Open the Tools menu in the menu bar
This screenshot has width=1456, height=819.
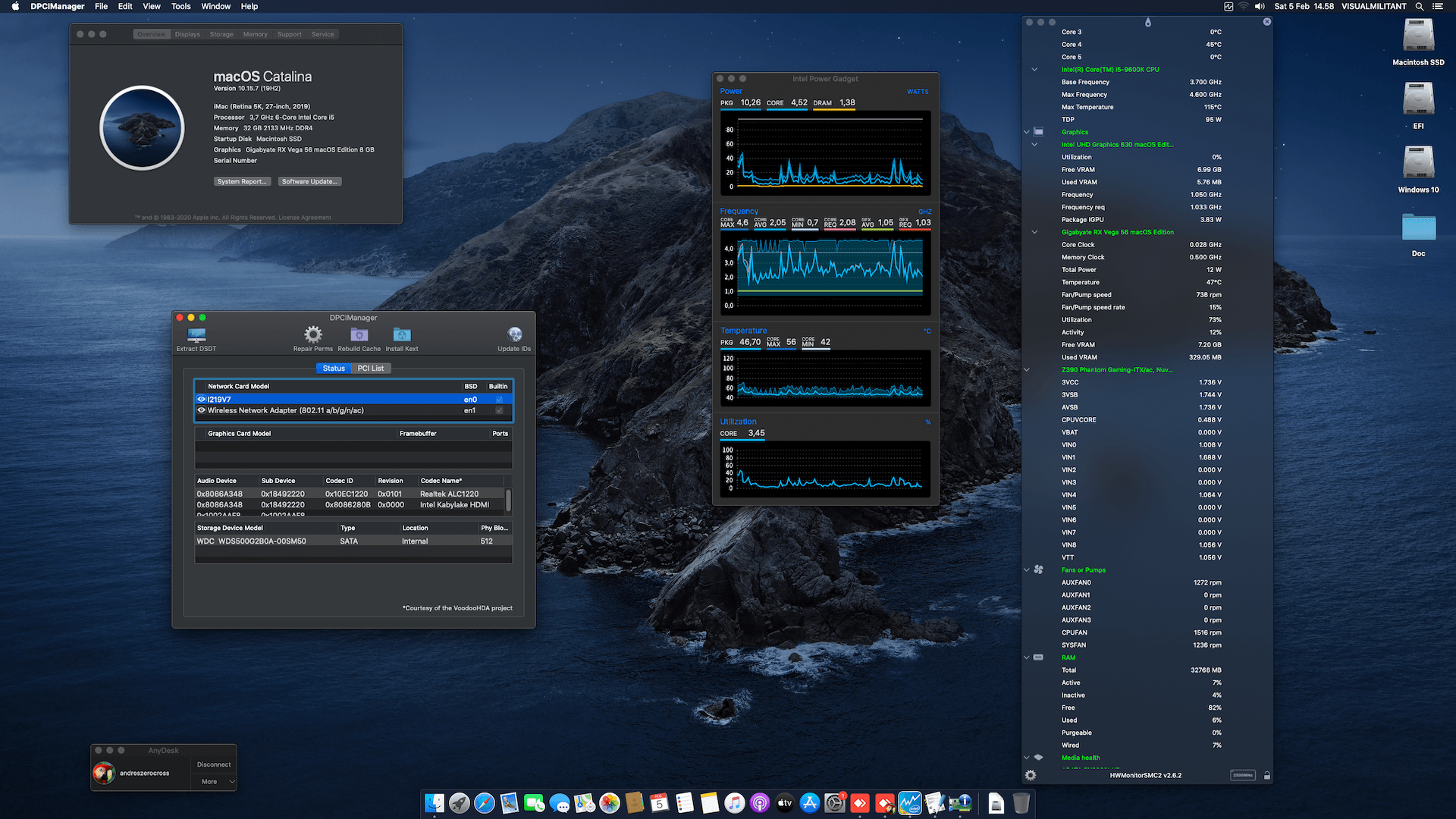[x=180, y=6]
